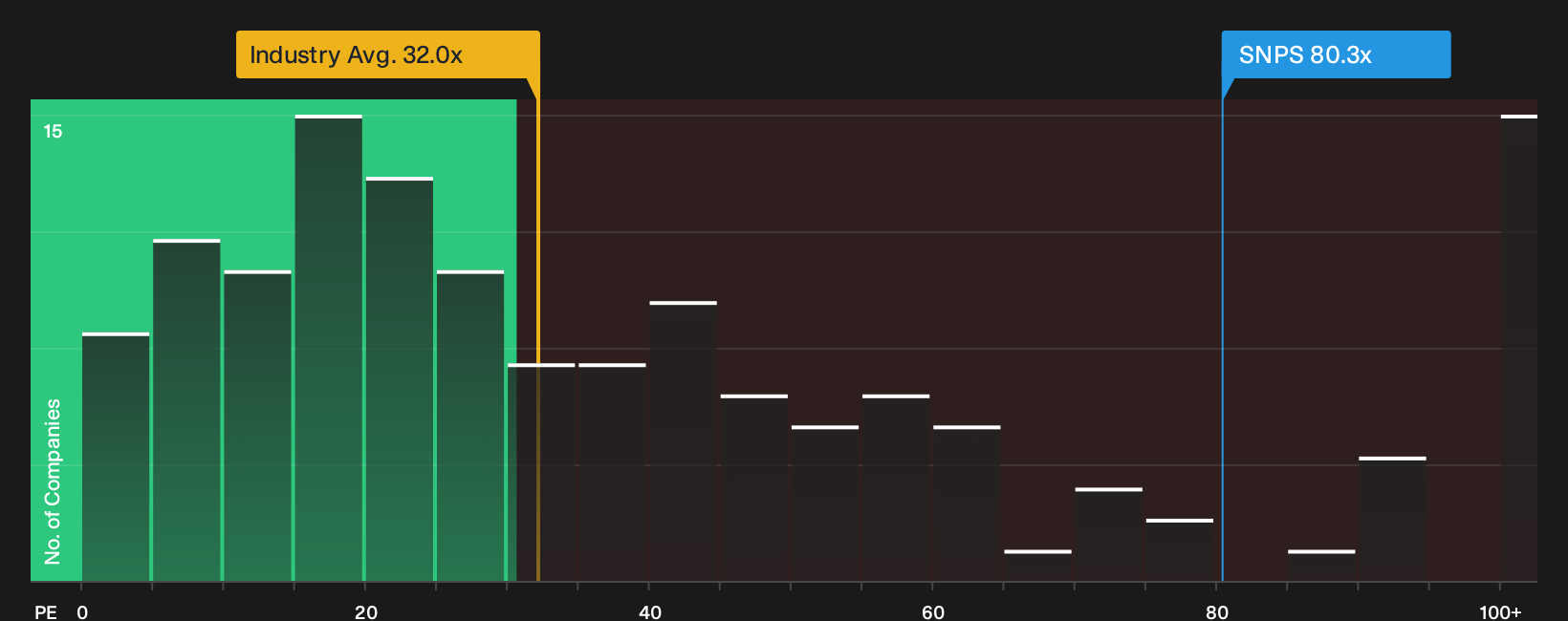Select the histogram bar for PE 90–95
Screen dimensions: 1568x621
click(x=1392, y=519)
